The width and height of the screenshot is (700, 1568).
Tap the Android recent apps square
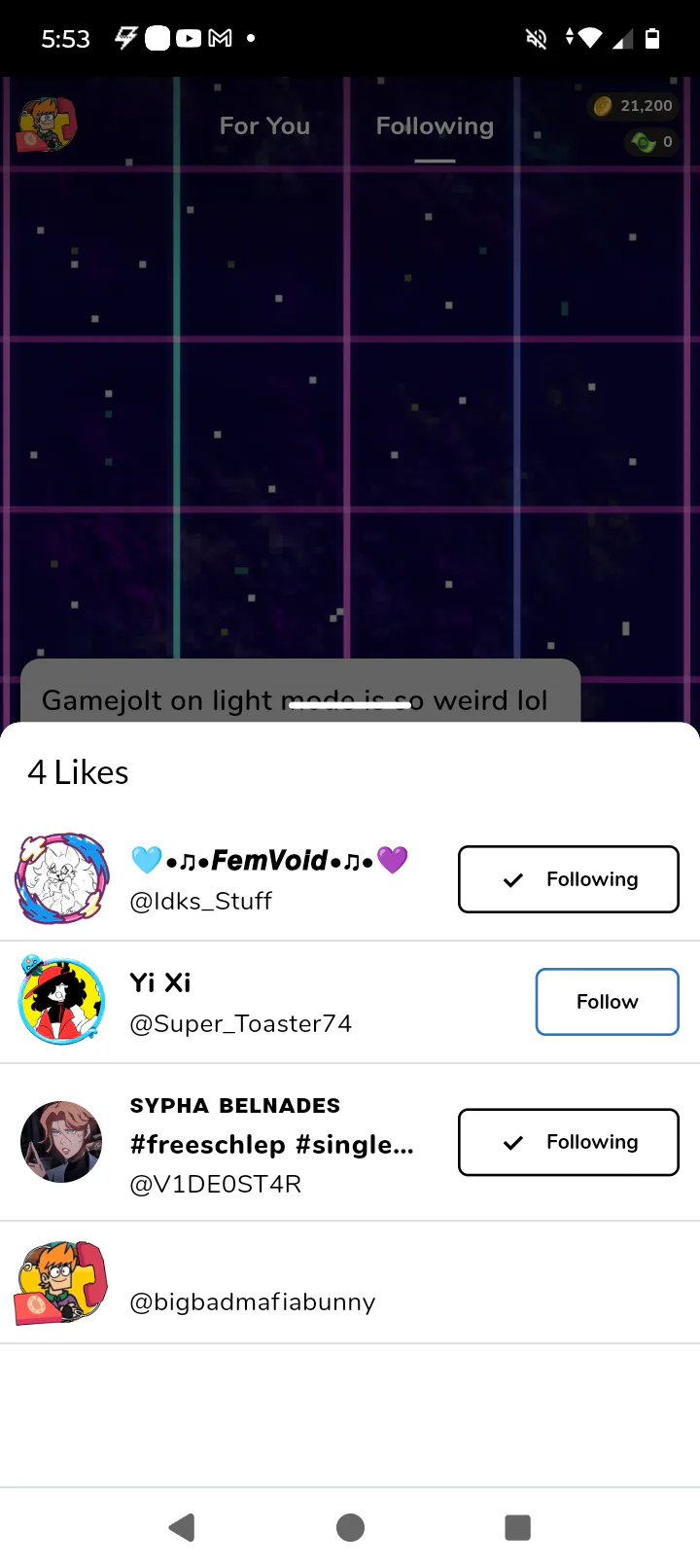pyautogui.click(x=518, y=1527)
